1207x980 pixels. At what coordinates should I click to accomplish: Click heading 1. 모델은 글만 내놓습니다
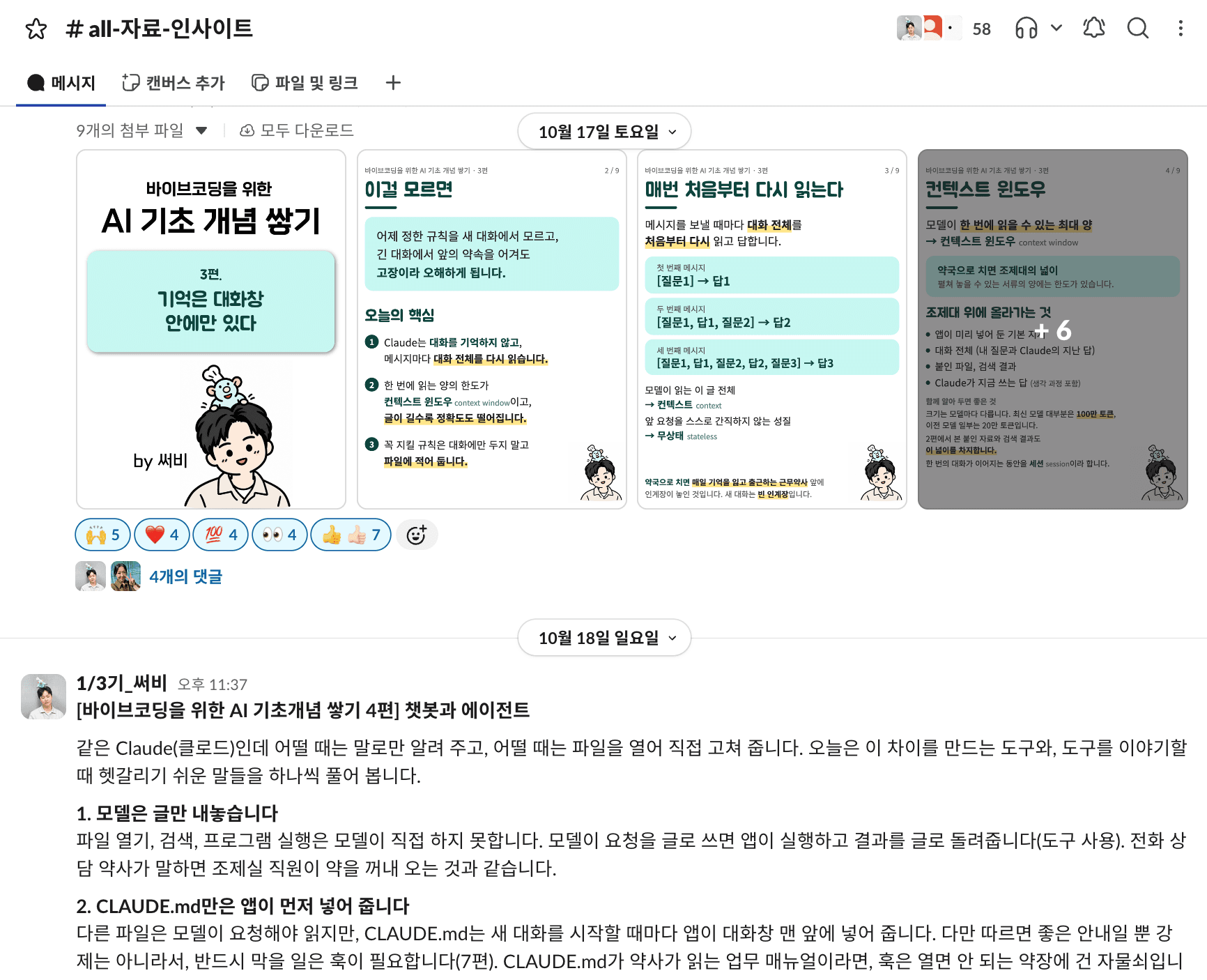[x=177, y=813]
